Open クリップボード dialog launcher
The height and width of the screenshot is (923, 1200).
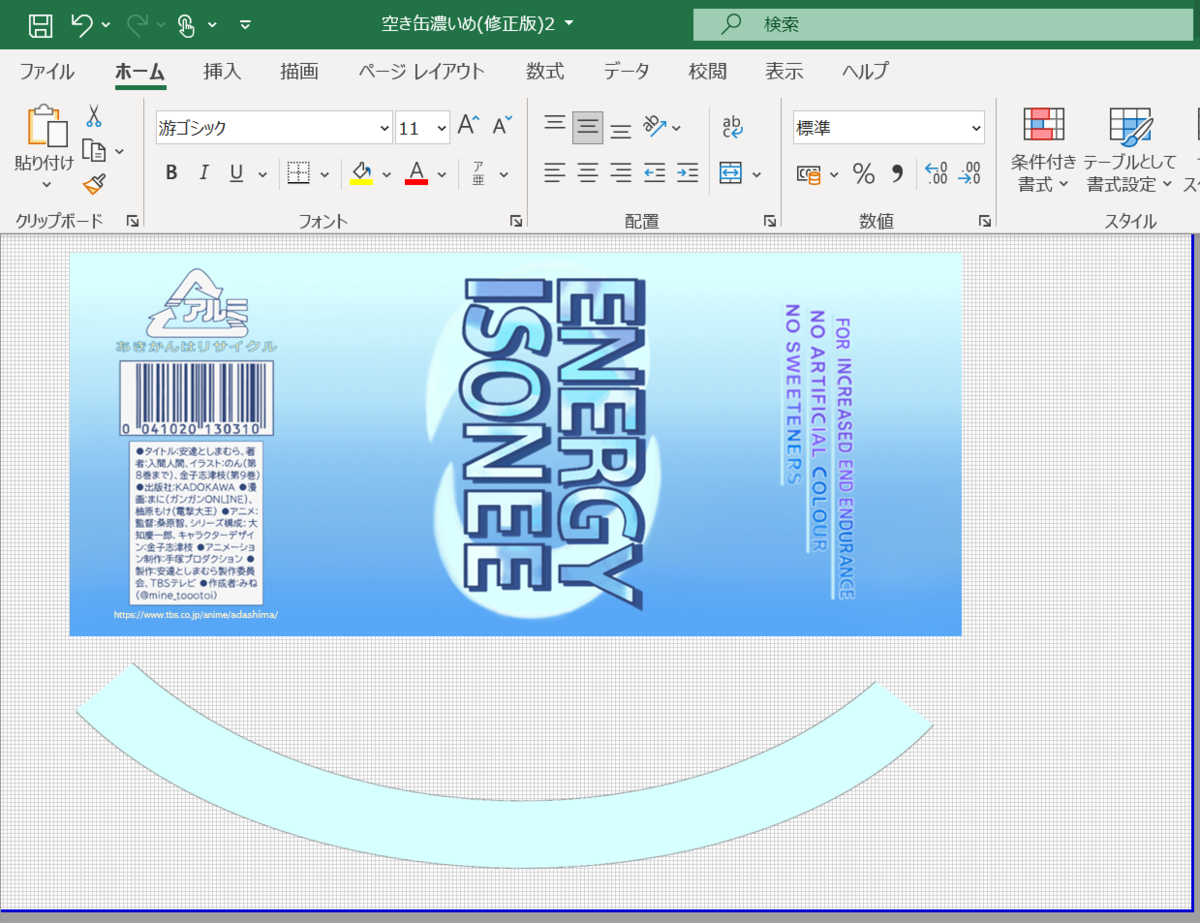pos(132,221)
